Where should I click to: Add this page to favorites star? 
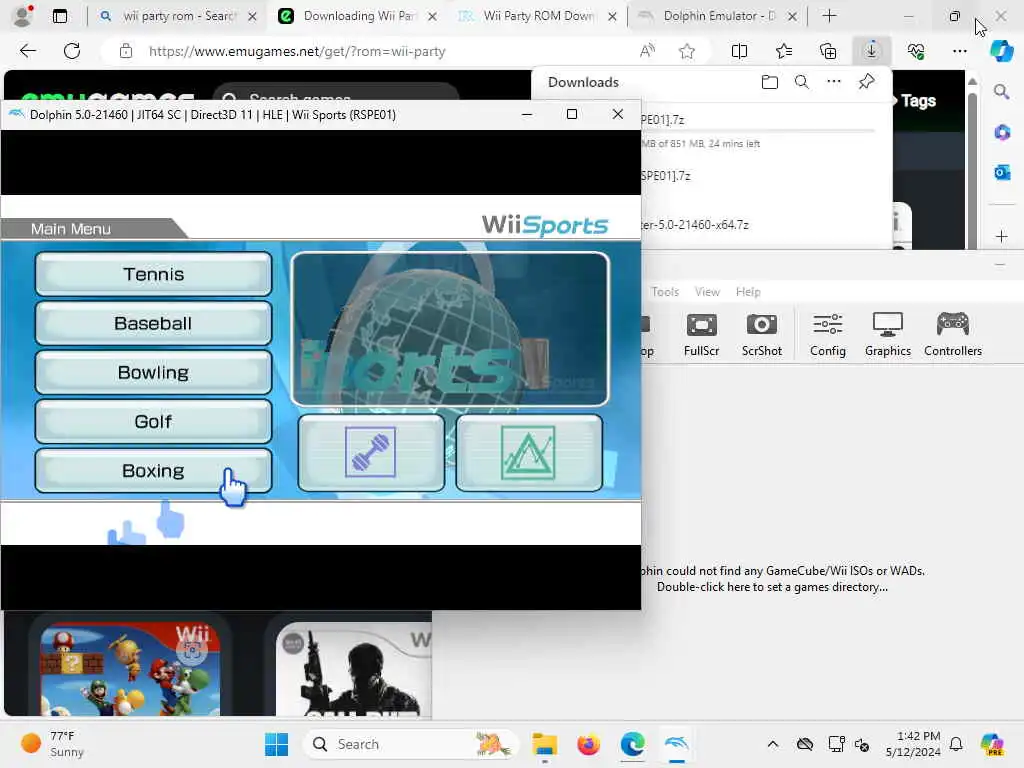tap(686, 51)
